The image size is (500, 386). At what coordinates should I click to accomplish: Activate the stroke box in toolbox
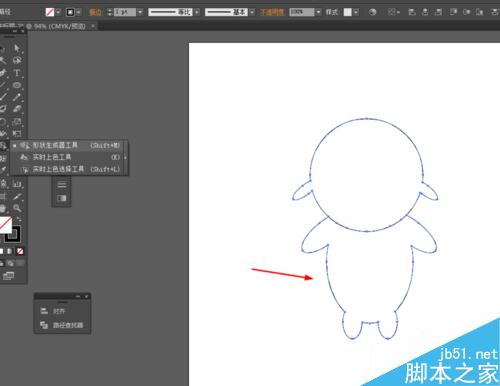[x=13, y=235]
